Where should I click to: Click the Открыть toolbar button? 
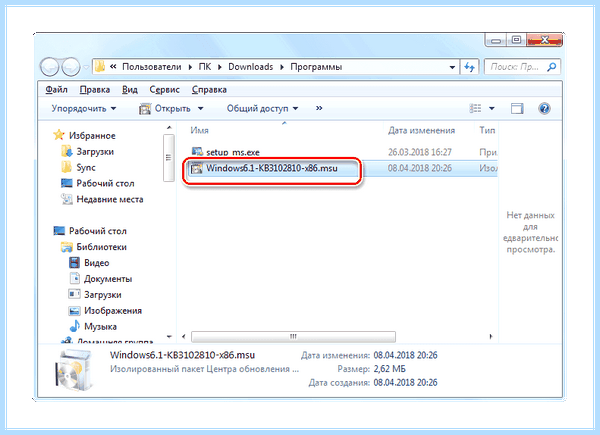tap(165, 109)
